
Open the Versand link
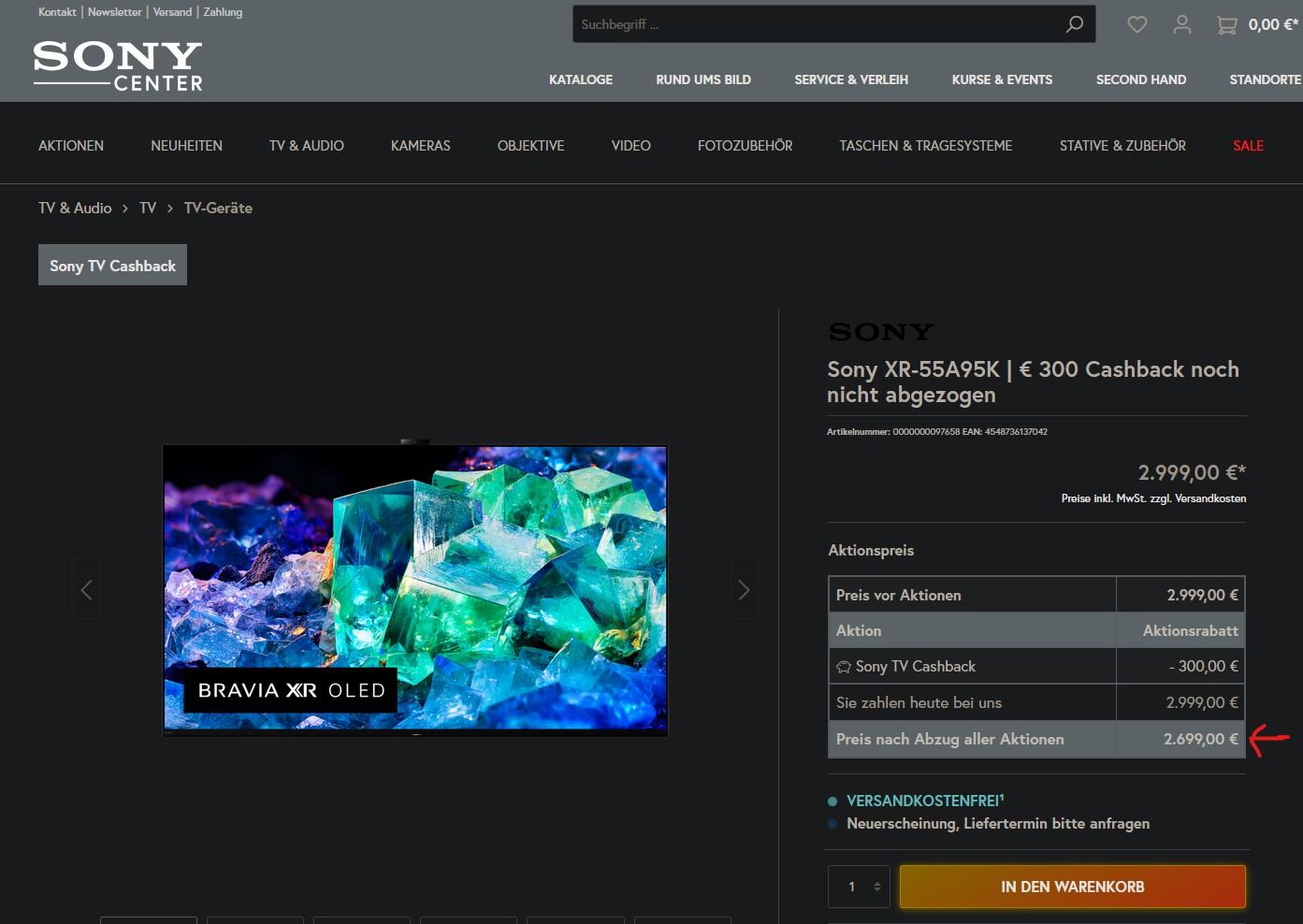tap(172, 12)
